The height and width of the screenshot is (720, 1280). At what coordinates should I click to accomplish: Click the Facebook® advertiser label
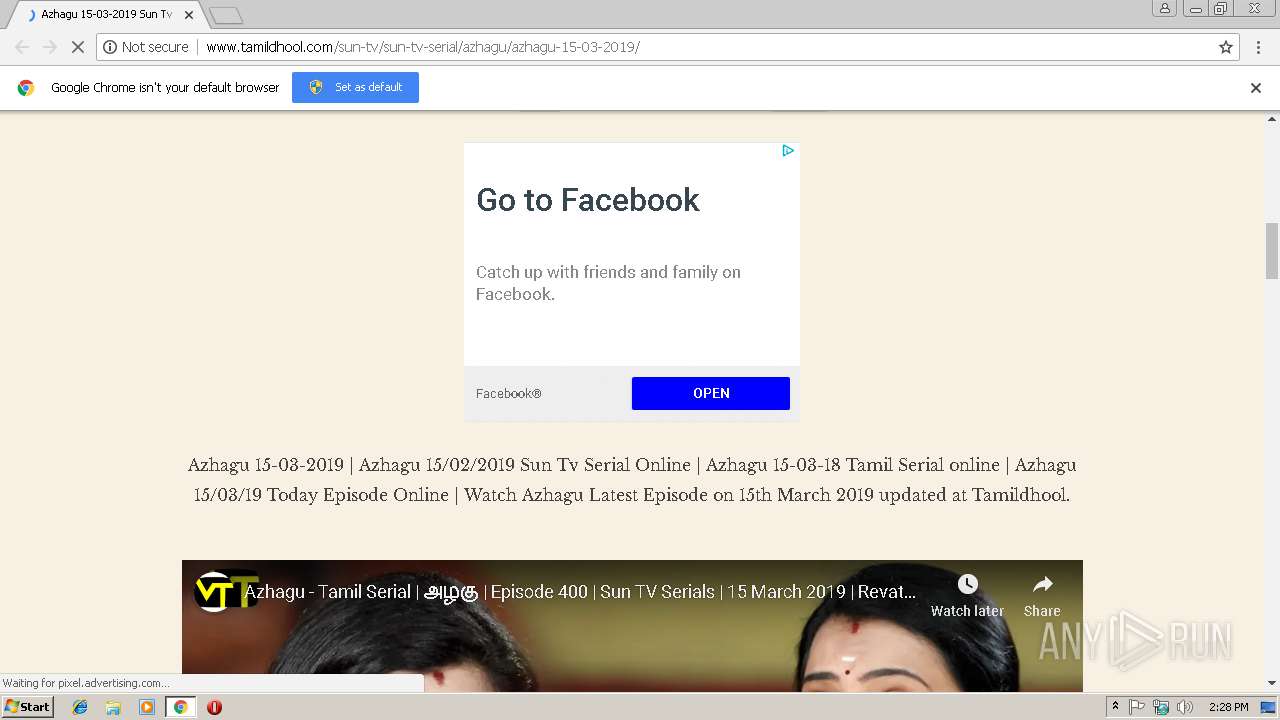pyautogui.click(x=508, y=393)
